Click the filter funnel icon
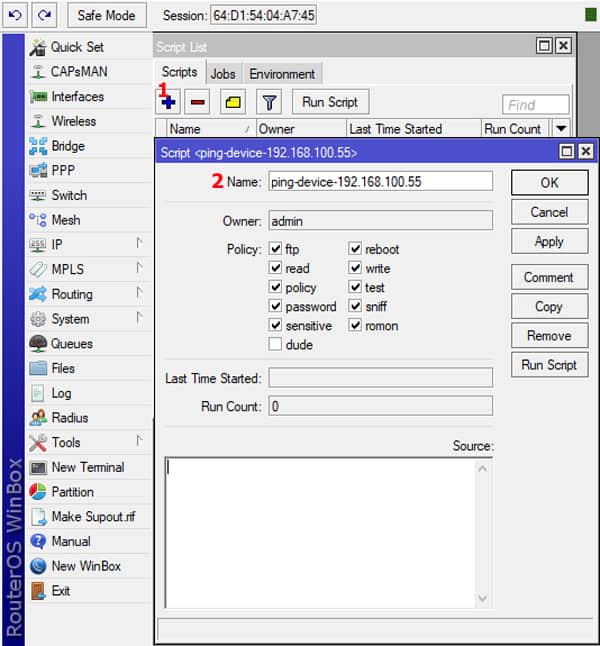 point(269,102)
